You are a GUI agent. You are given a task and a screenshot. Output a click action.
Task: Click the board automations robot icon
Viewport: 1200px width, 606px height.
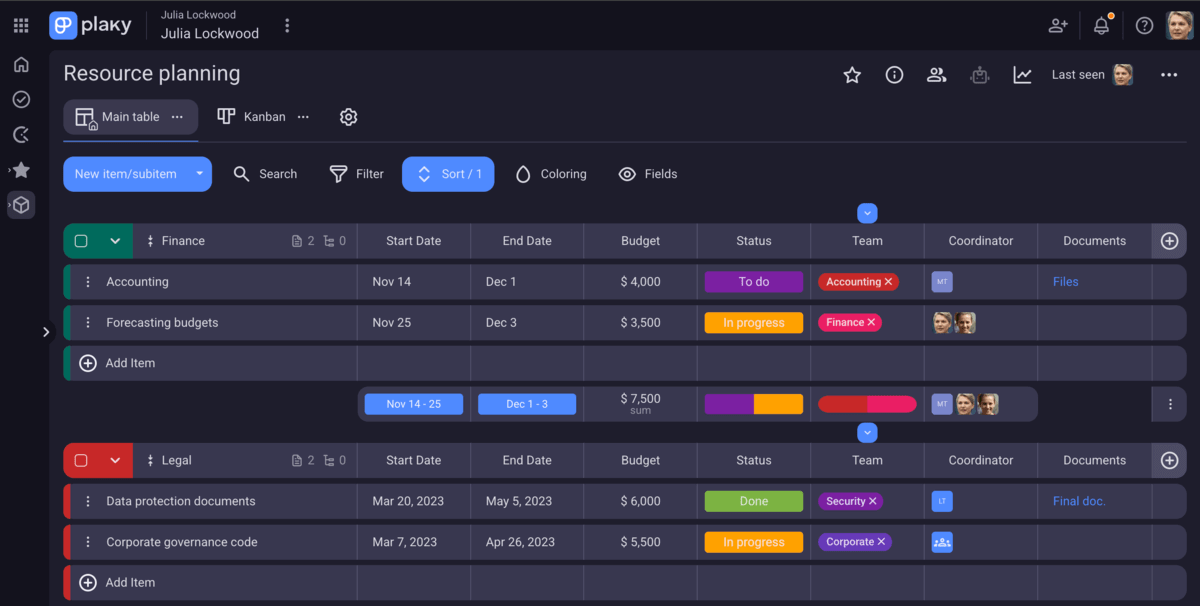click(979, 74)
